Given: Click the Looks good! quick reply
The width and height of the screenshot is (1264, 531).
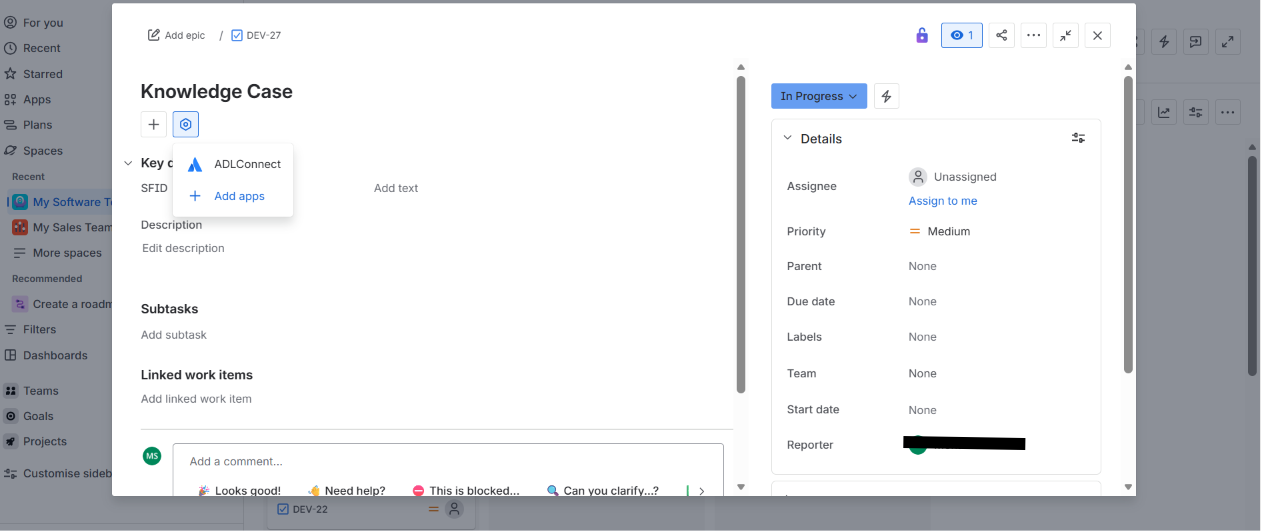Looking at the screenshot, I should coord(239,491).
